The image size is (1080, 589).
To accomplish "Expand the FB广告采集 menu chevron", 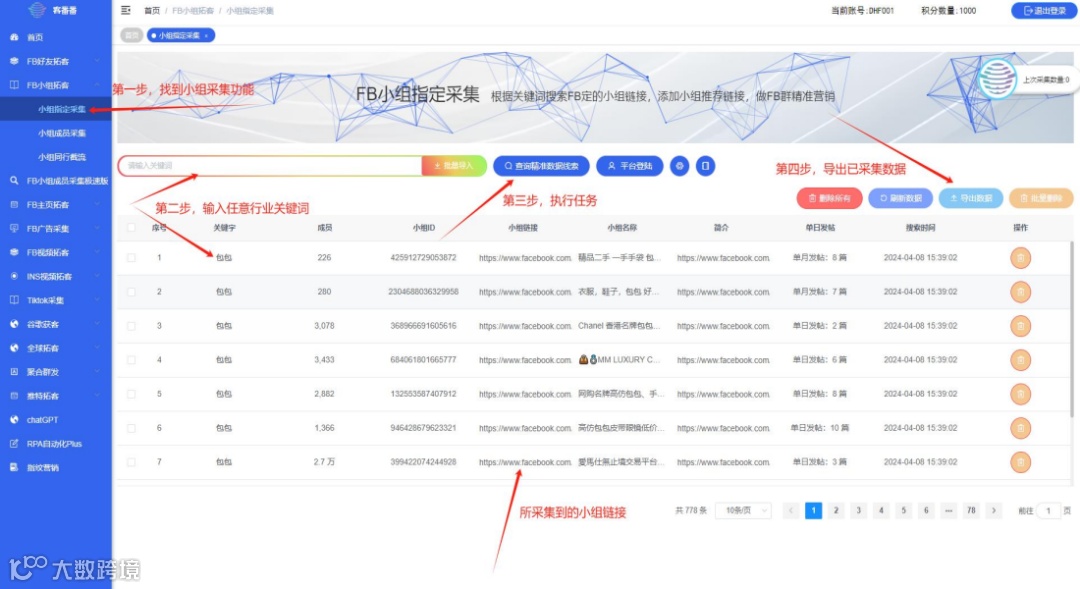I will [x=97, y=229].
